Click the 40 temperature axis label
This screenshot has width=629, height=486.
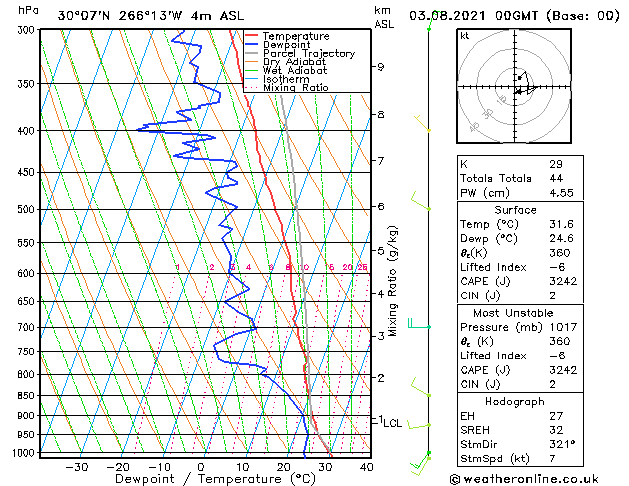tap(367, 467)
